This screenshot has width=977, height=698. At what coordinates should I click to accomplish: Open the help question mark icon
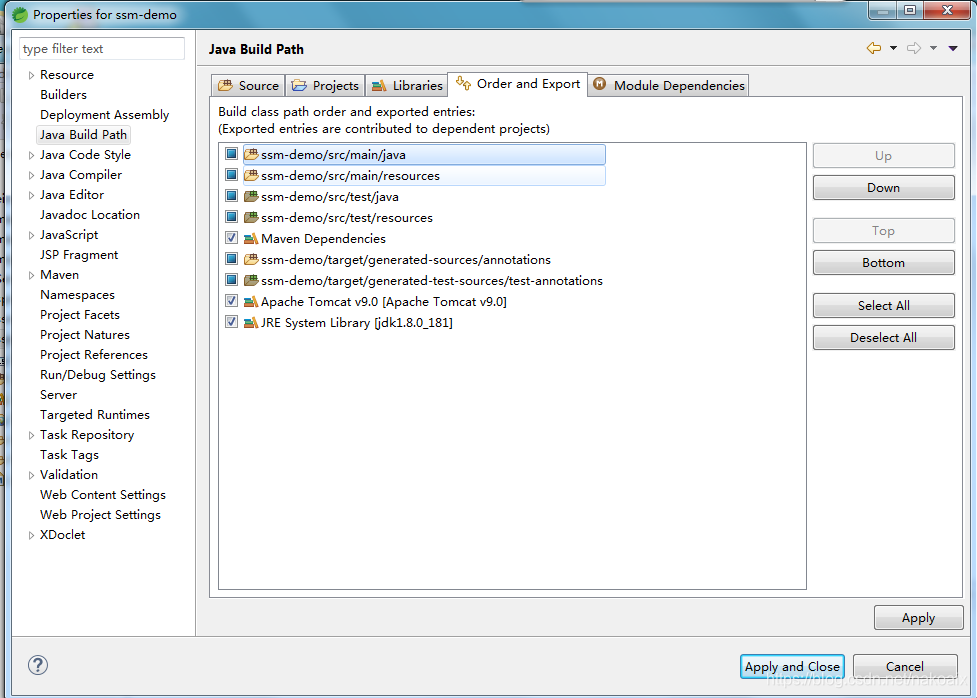pyautogui.click(x=37, y=665)
